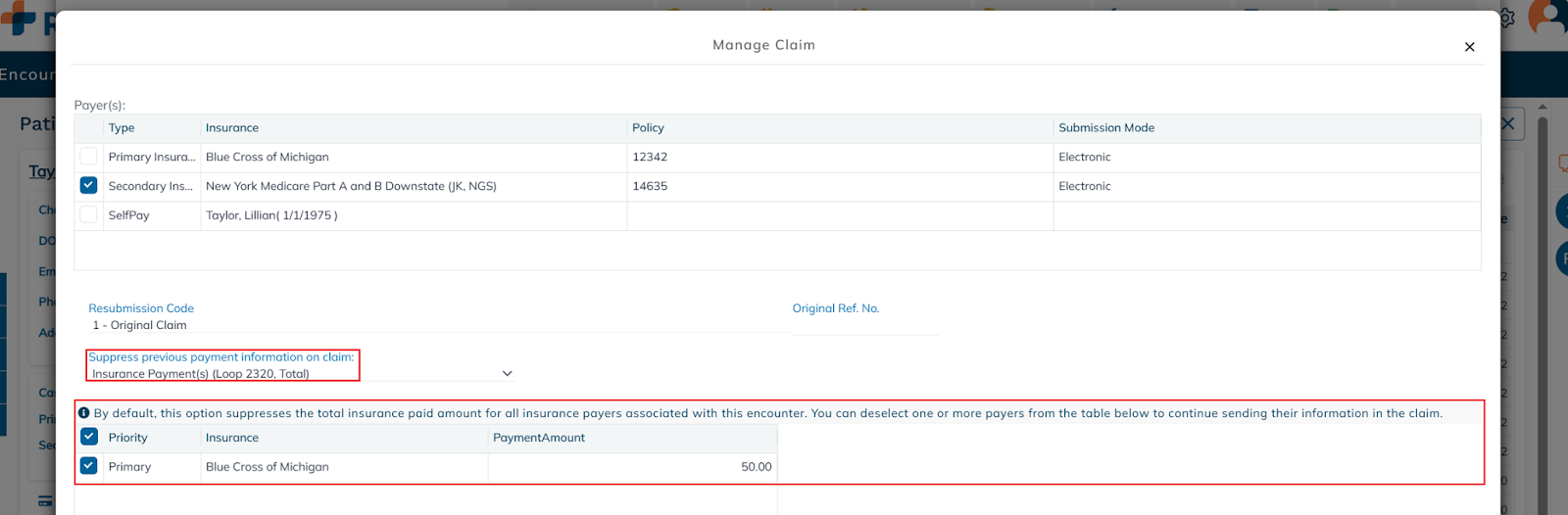
Task: Uncheck Primary Blue Cross payment row checkbox
Action: (89, 466)
